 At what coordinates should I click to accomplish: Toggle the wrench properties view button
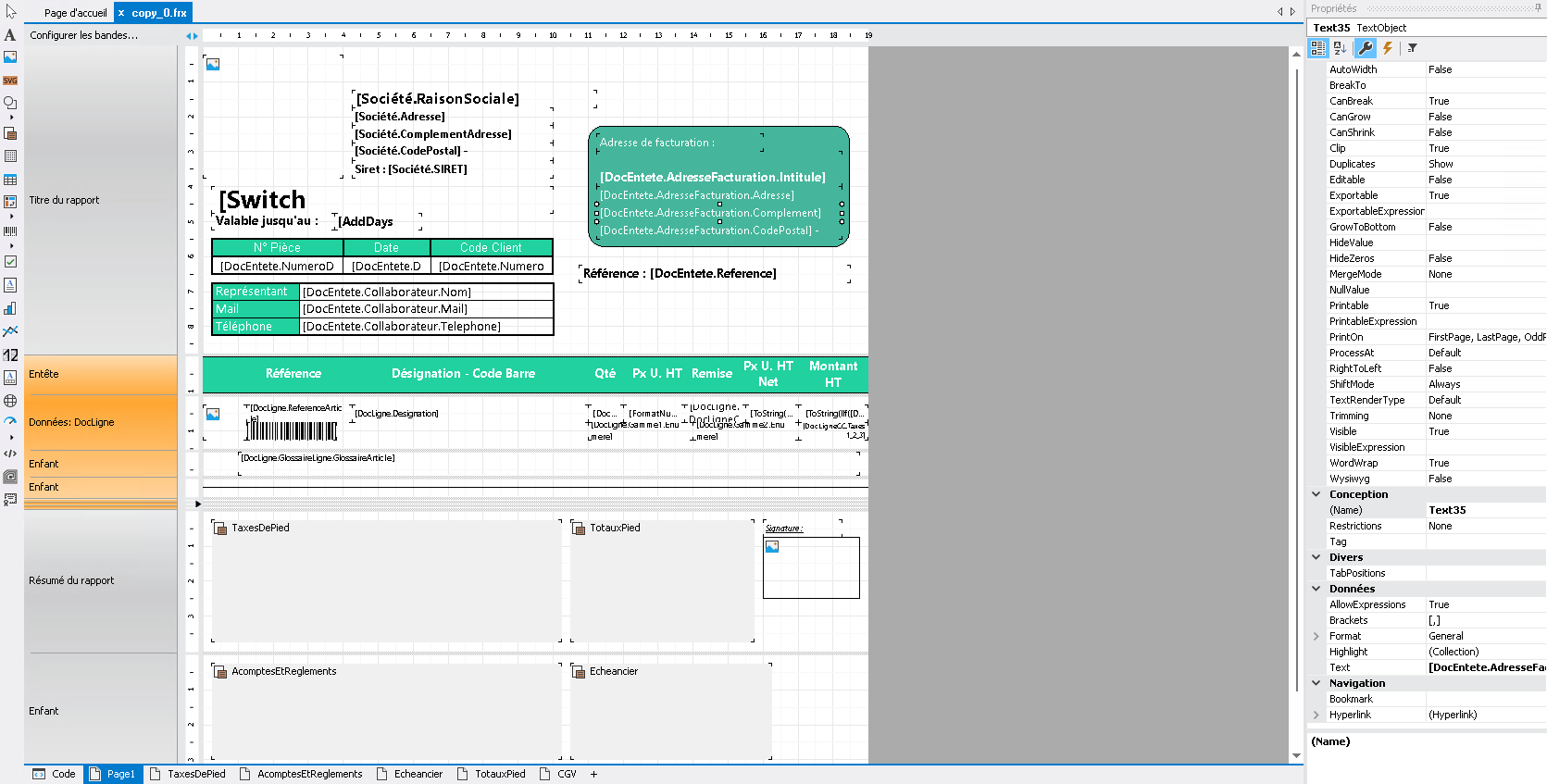[1365, 48]
